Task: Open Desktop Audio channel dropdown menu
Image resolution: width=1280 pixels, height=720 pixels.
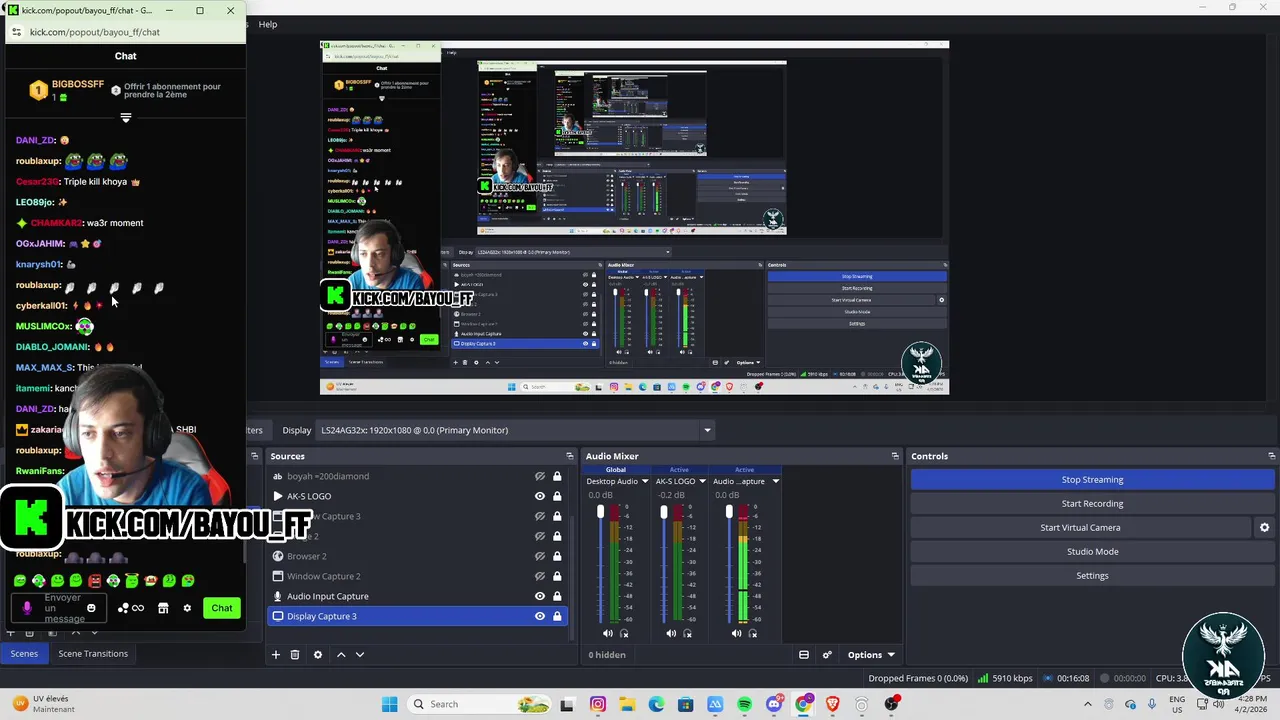Action: point(645,481)
